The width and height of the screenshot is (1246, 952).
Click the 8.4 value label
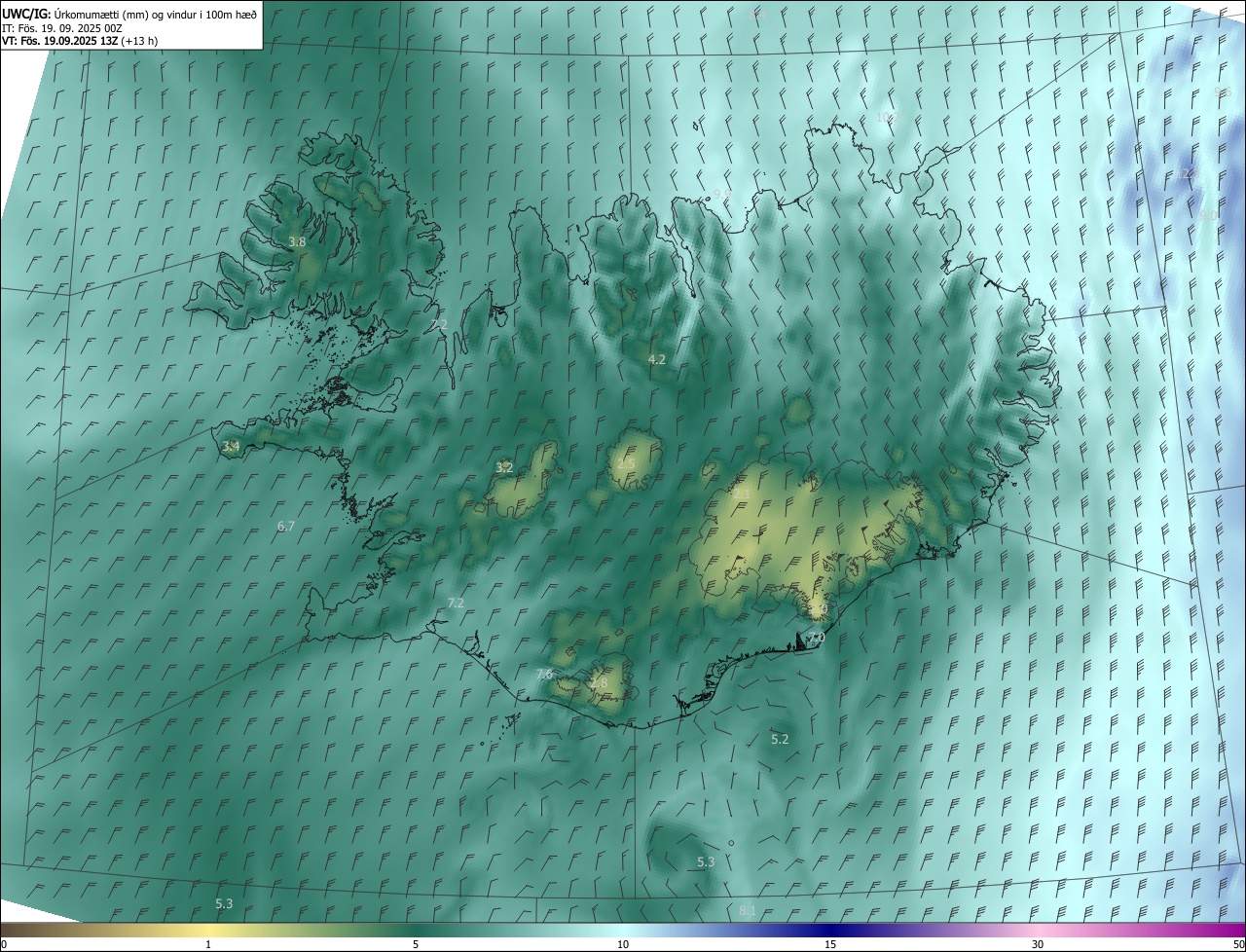tap(758, 15)
